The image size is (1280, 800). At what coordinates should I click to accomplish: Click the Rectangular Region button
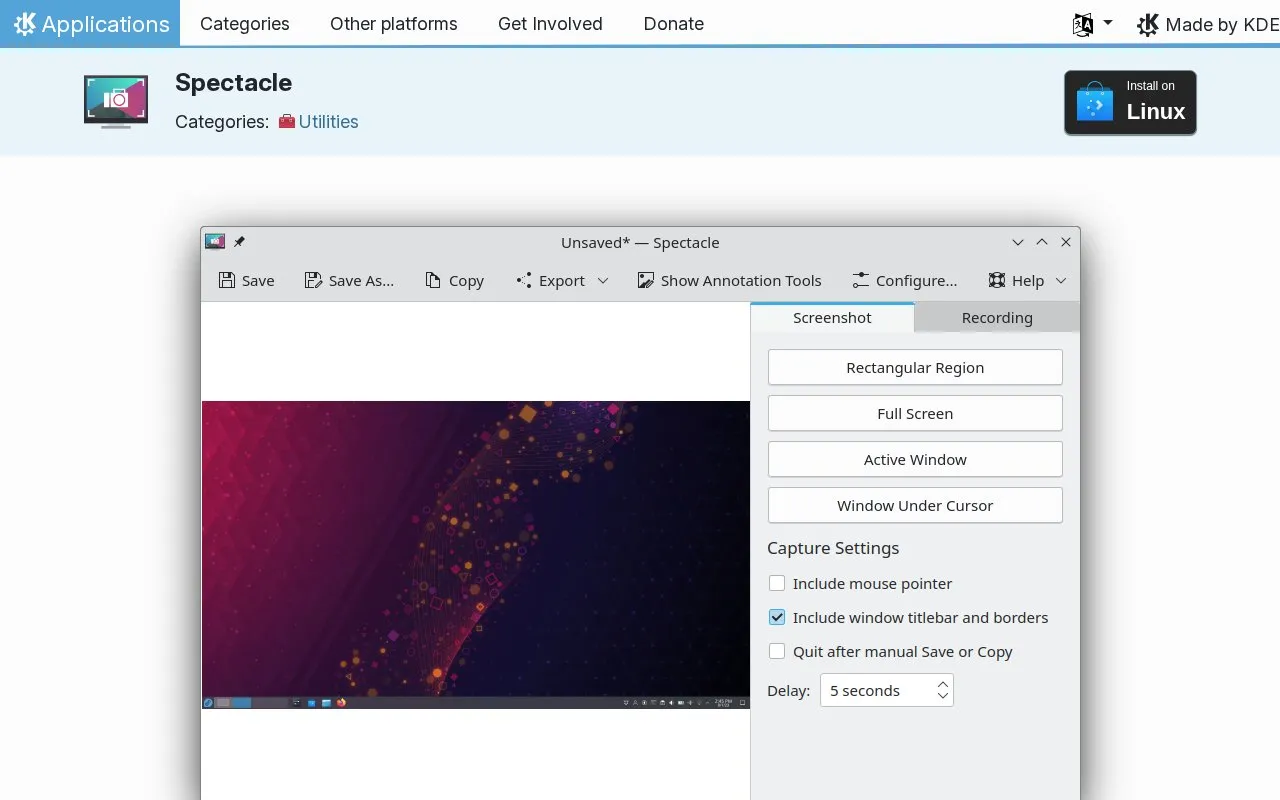coord(915,367)
